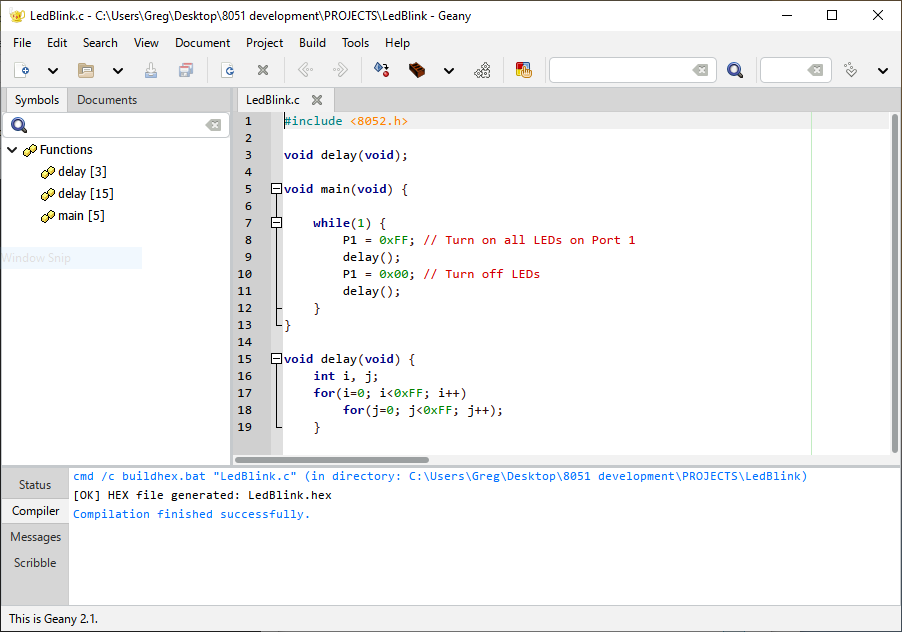Open the Project menu
The image size is (902, 632).
click(265, 43)
